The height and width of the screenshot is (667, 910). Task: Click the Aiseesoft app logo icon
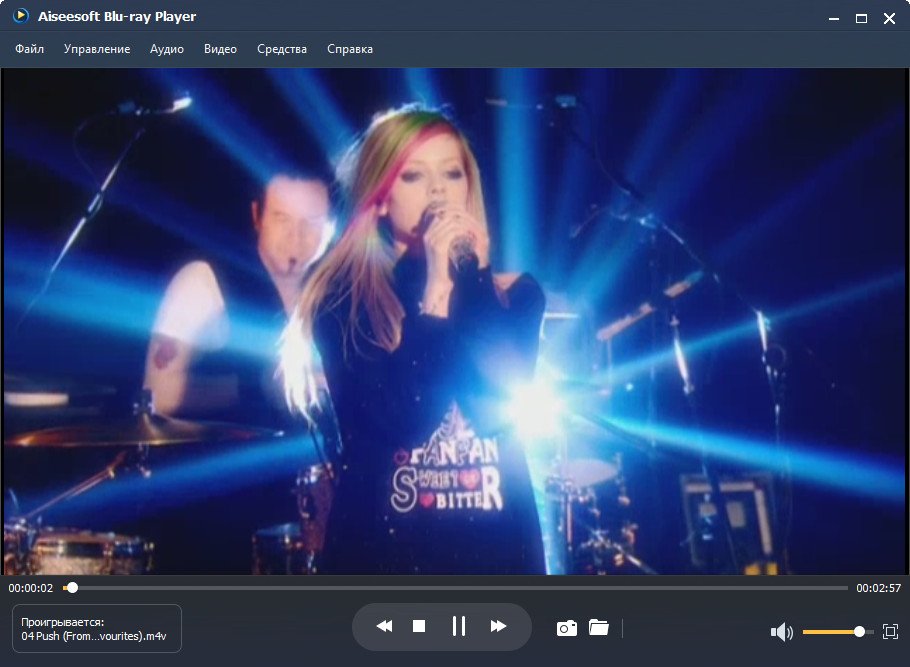[20, 16]
